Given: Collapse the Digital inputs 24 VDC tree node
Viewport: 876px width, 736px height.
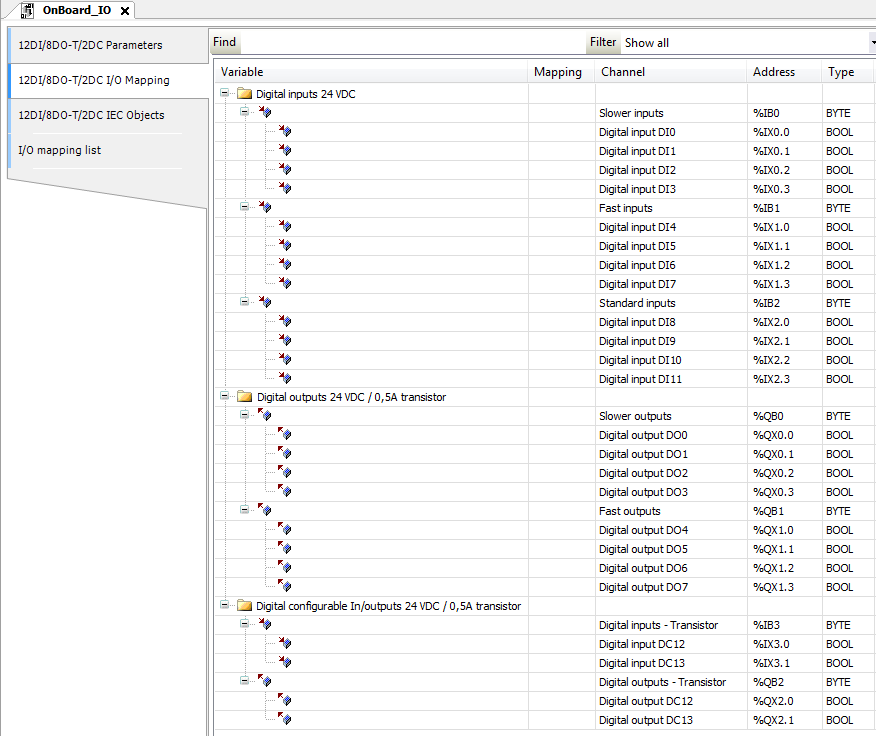Looking at the screenshot, I should click(x=225, y=93).
